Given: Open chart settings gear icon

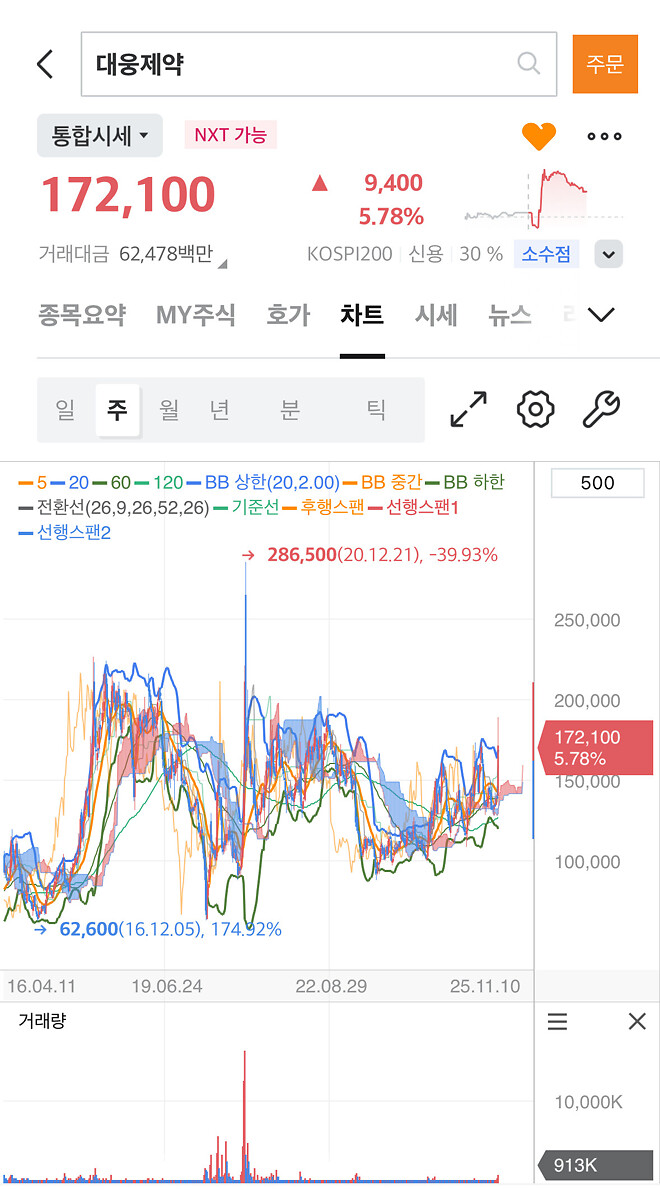Looking at the screenshot, I should pos(536,409).
